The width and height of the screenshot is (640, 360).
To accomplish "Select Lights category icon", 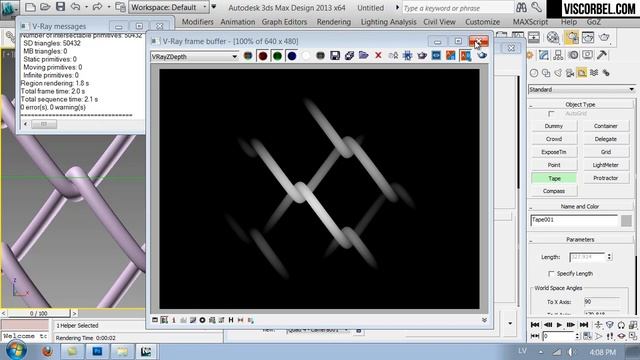I will pos(558,73).
